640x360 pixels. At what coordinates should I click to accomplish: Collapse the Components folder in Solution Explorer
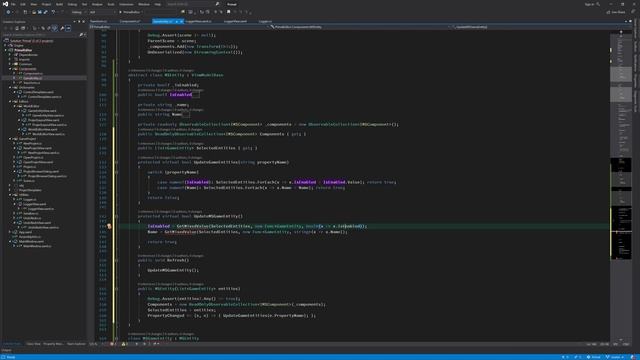click(10, 69)
